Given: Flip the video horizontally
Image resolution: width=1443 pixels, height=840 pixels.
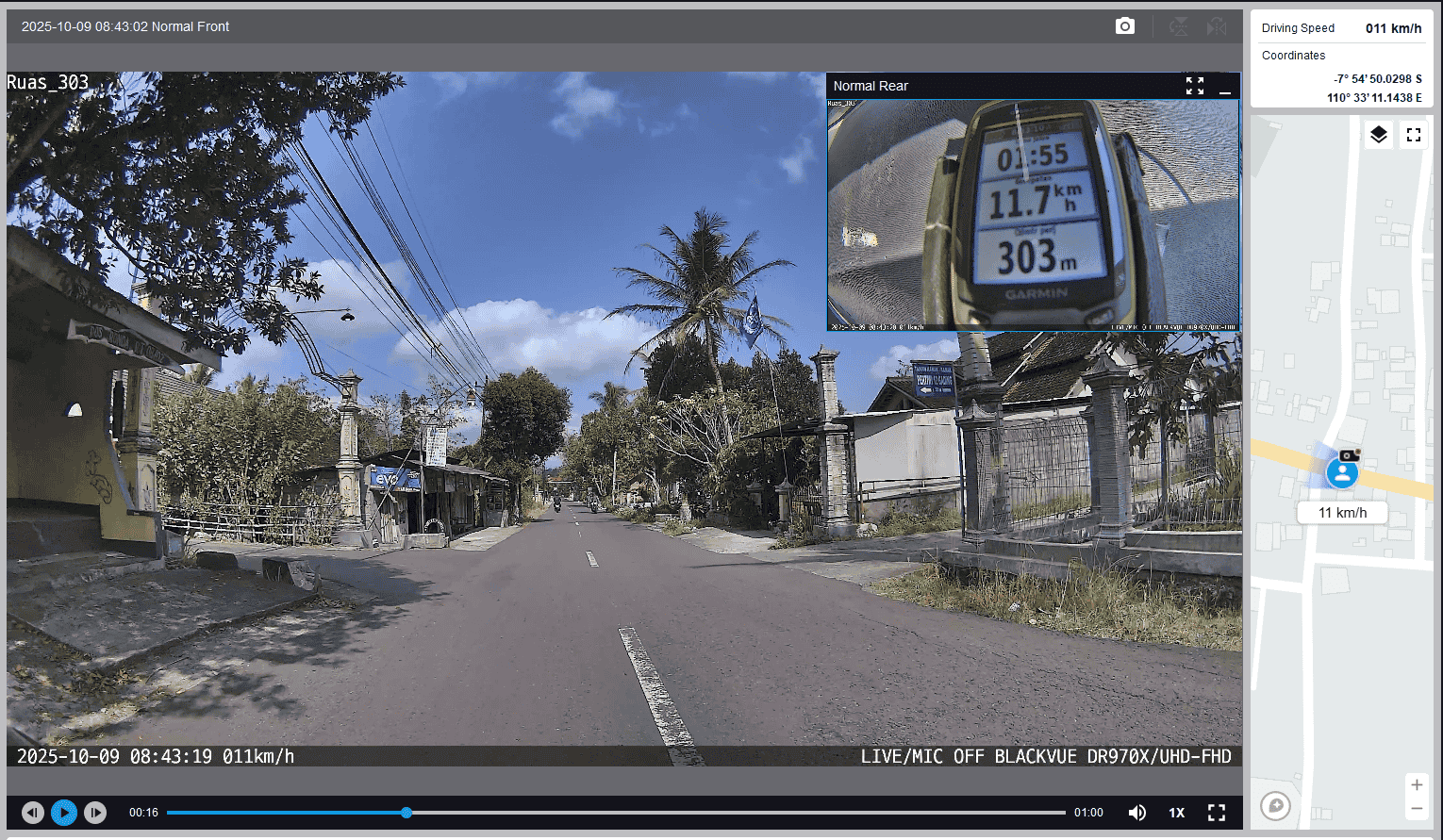Looking at the screenshot, I should (1217, 26).
